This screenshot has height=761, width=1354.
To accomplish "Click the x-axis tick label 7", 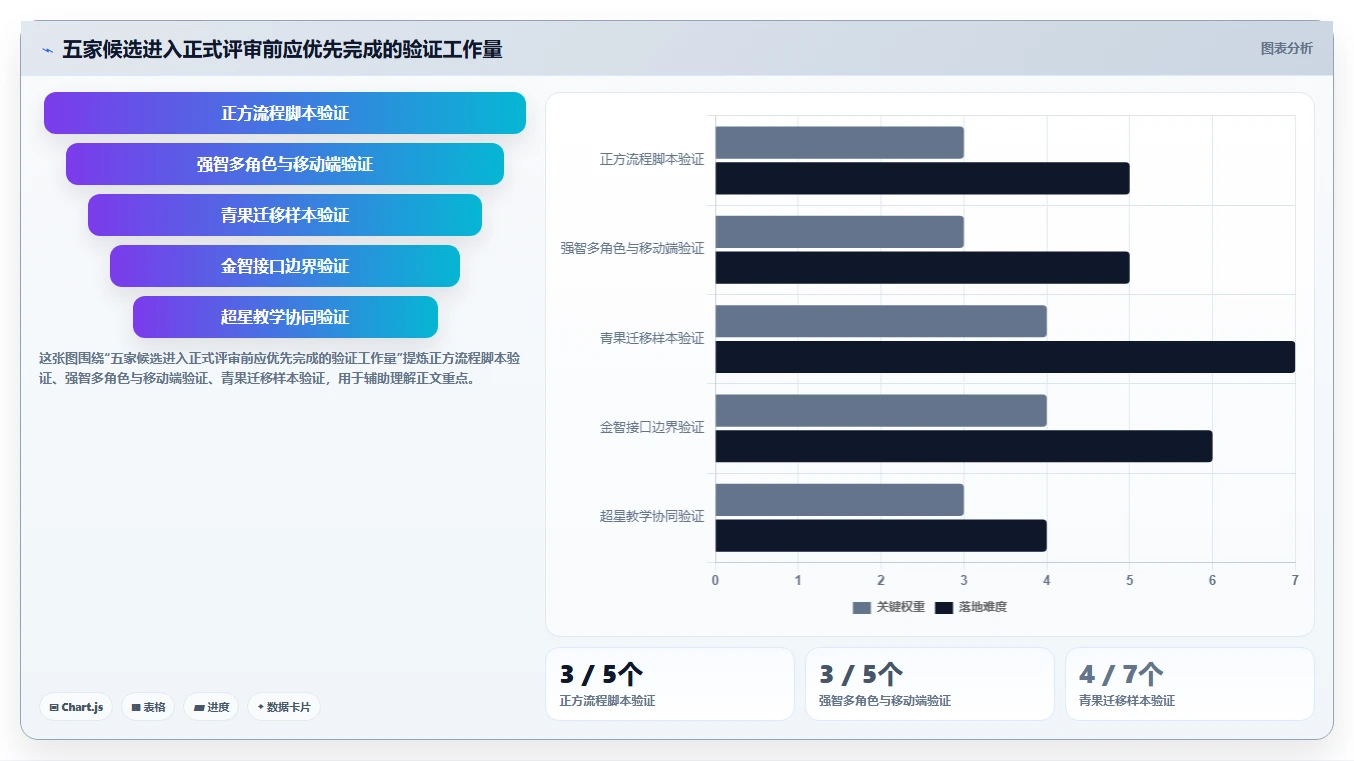I will (x=1295, y=580).
